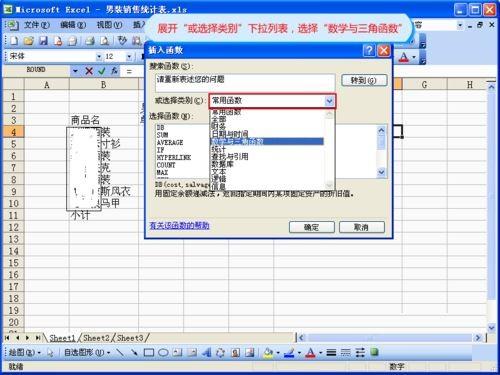Click the Fill Color bucket icon
The image size is (500, 375).
click(x=268, y=353)
